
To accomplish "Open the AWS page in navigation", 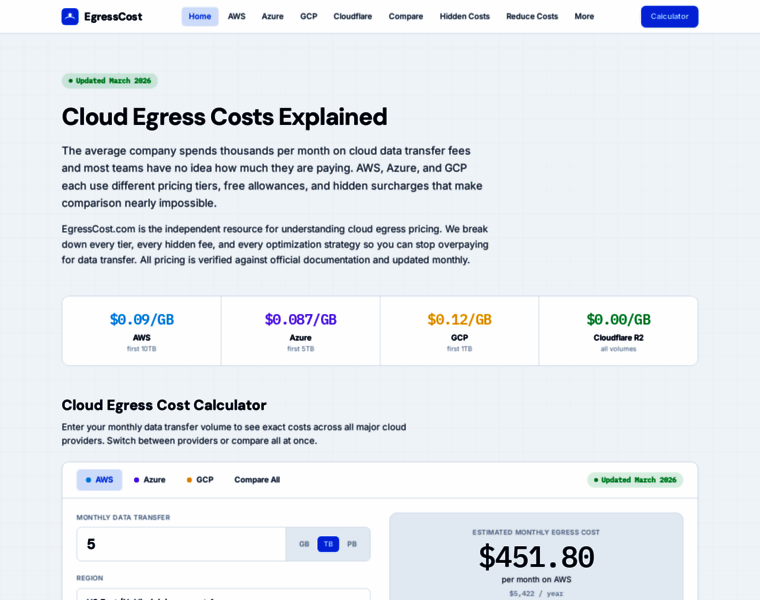I will coord(237,16).
